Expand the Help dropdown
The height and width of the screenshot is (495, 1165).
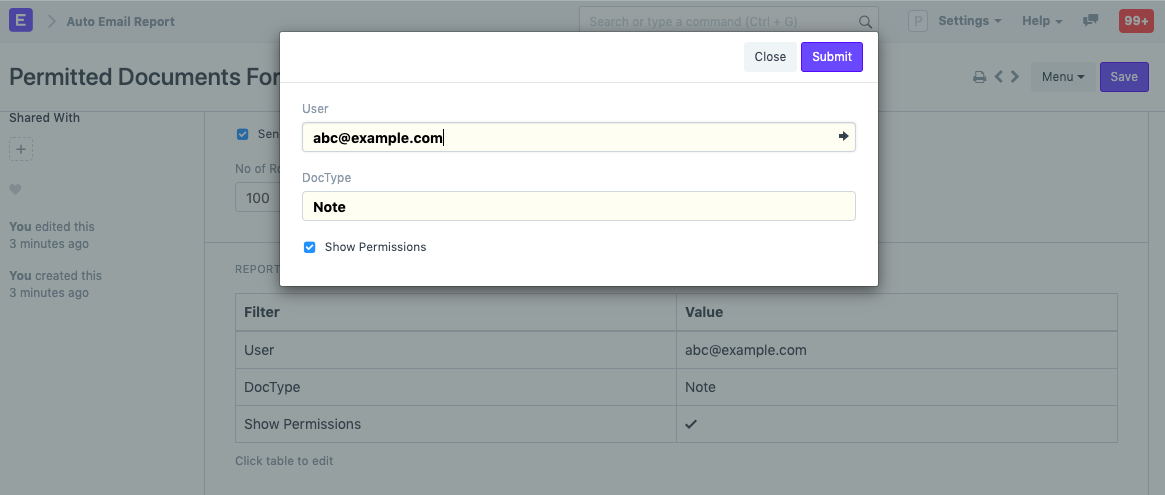point(1041,21)
